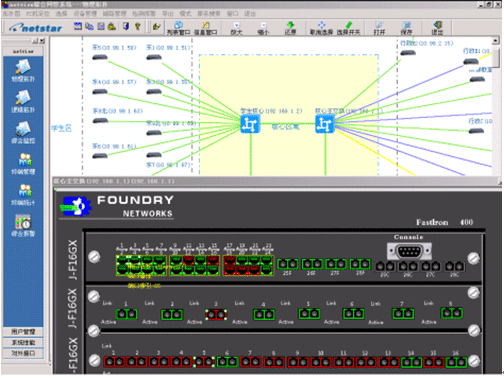This screenshot has height=378, width=504.
Task: Click port 16 on the bottom module
Action: pos(456,362)
